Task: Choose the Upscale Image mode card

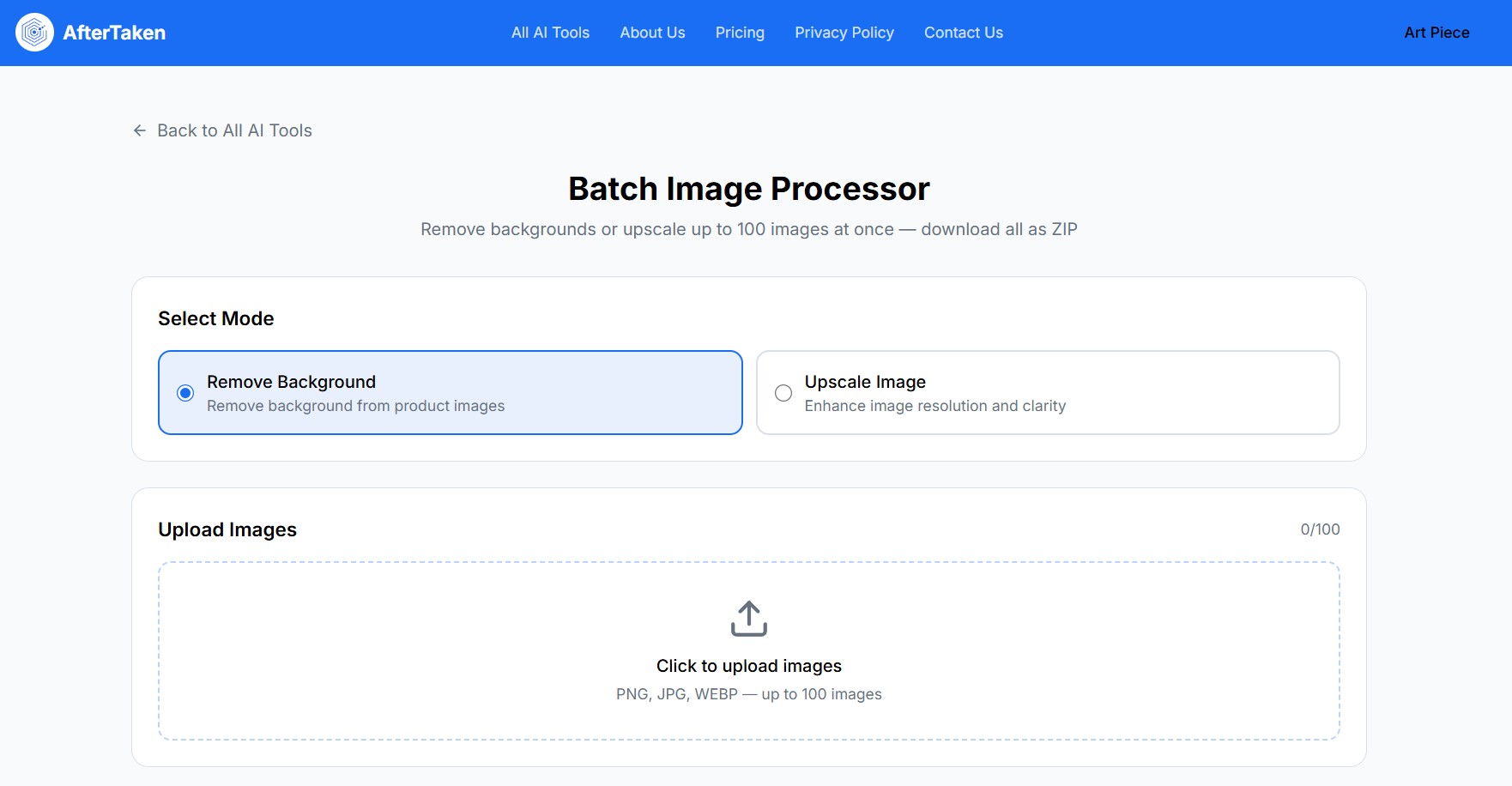Action: (x=1047, y=393)
